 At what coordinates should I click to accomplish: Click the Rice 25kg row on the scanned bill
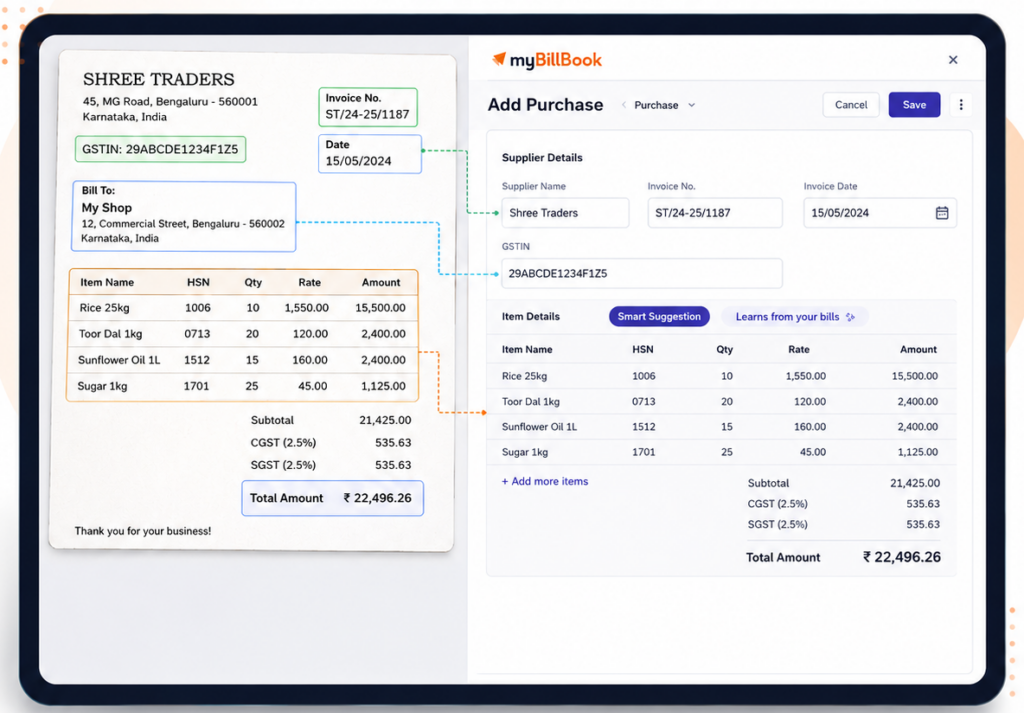(x=243, y=308)
